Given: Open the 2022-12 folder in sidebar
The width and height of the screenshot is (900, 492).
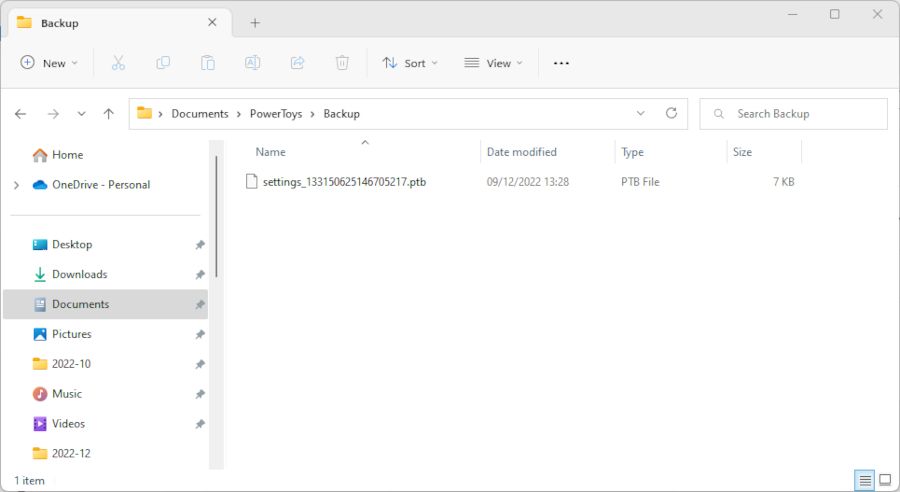Looking at the screenshot, I should pos(71,454).
